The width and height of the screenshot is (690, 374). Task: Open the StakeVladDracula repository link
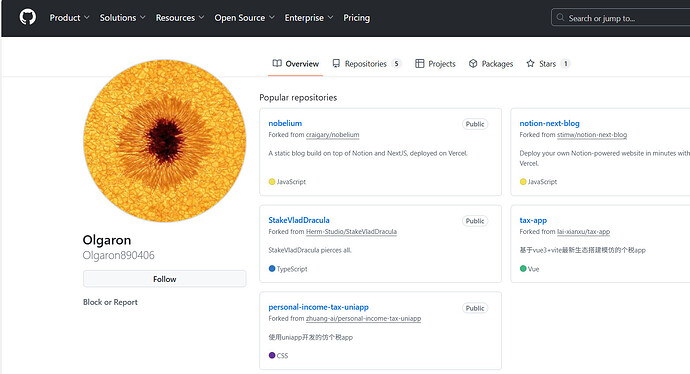coord(299,220)
